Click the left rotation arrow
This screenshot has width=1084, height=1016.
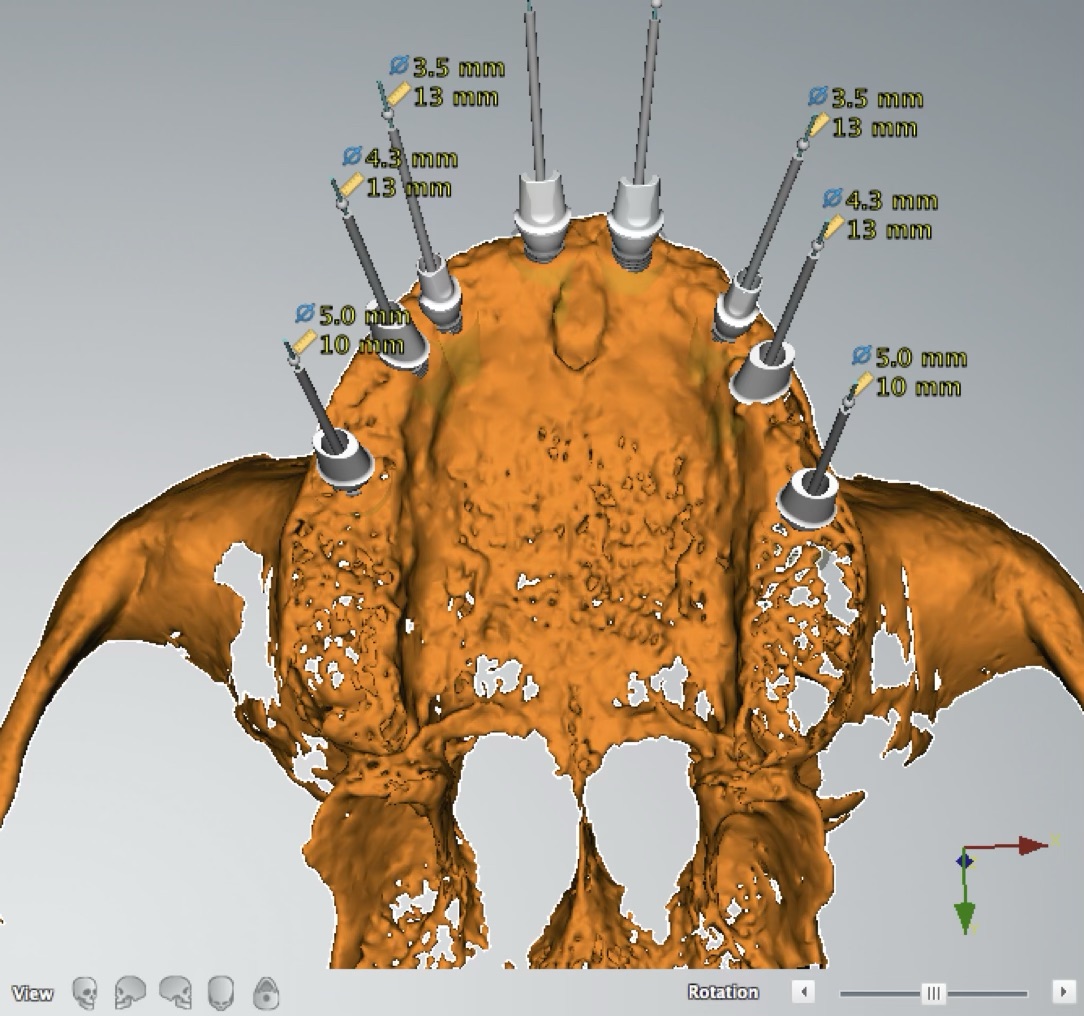point(803,992)
